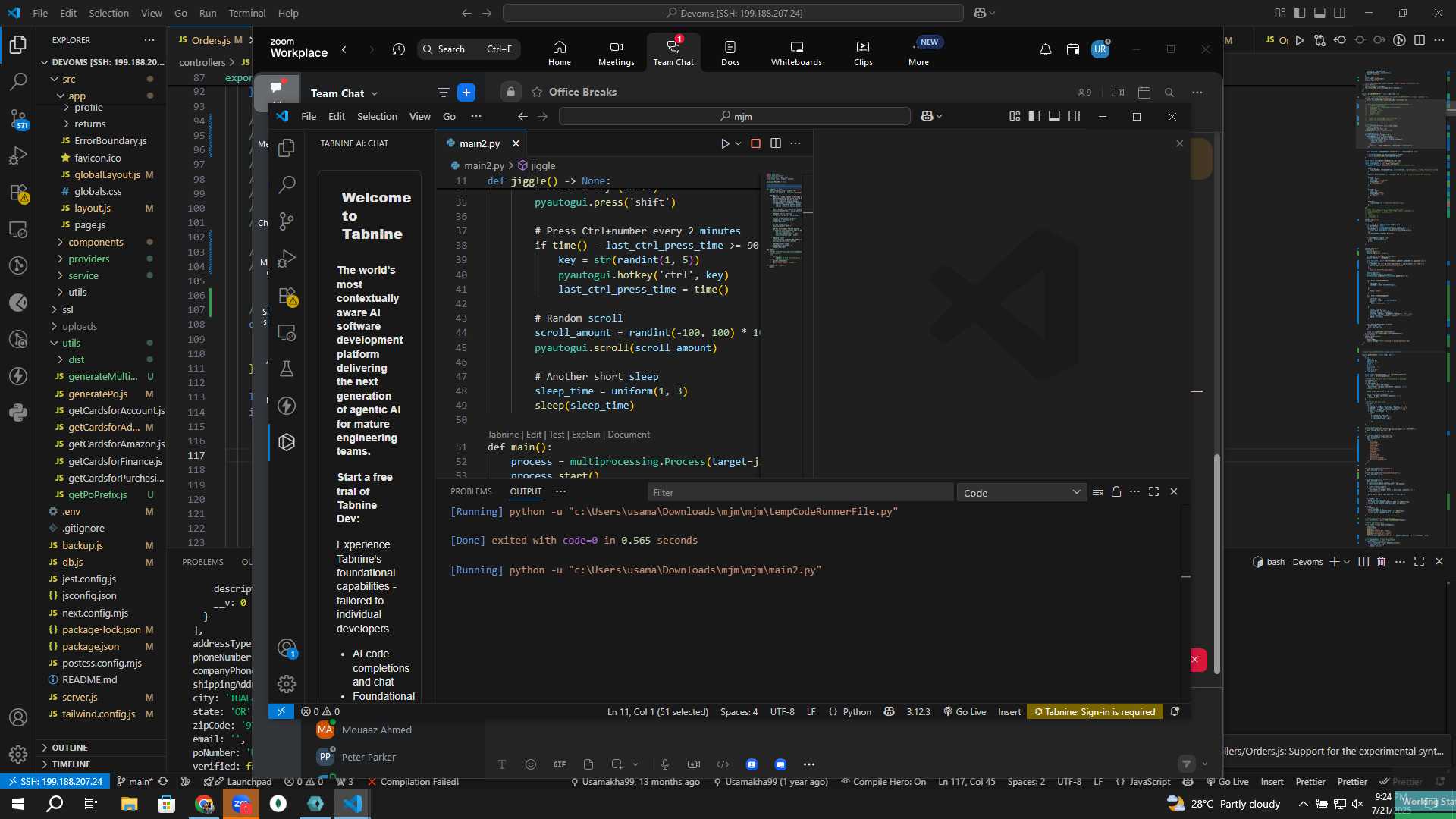Toggle bottom panel in front VS Code title bar
Viewport: 1456px width, 819px height.
1054,116
